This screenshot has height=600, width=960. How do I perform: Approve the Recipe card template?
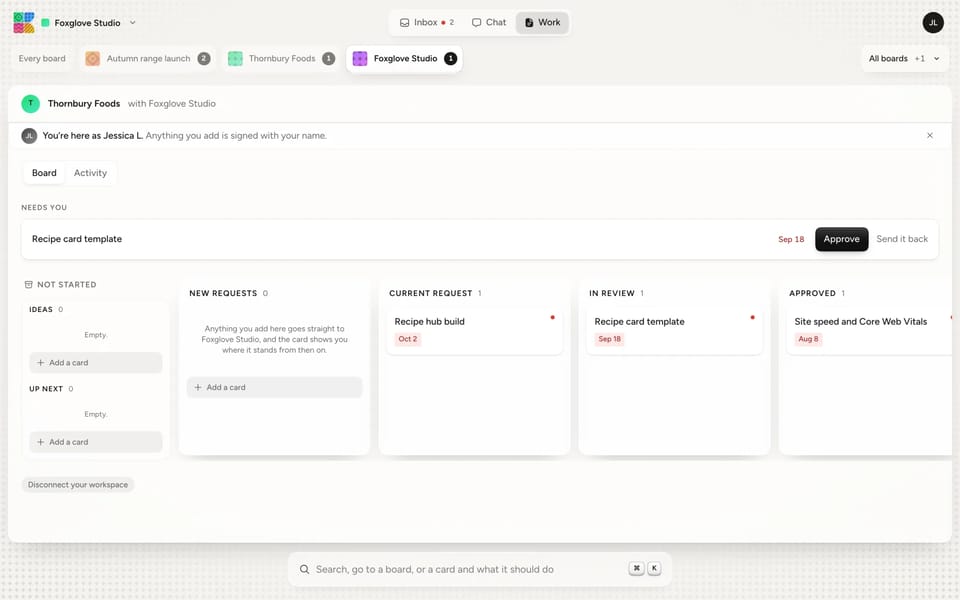point(841,239)
